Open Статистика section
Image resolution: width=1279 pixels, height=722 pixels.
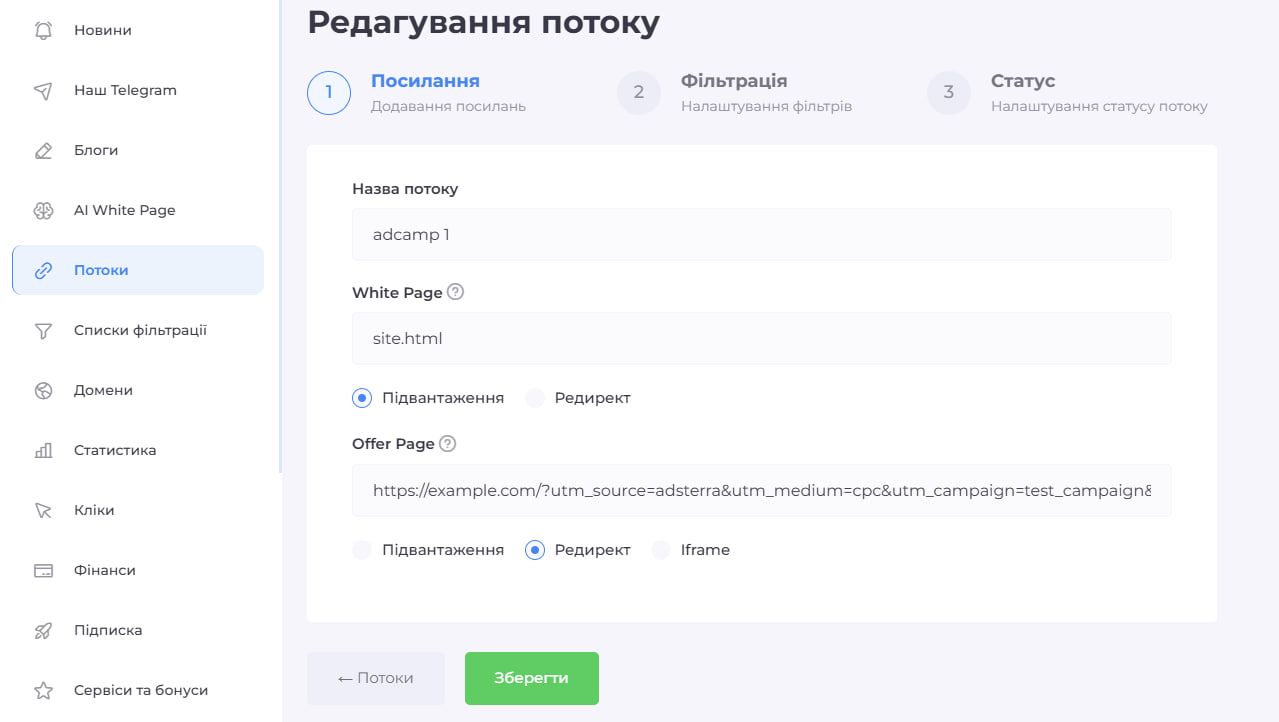pyautogui.click(x=138, y=450)
